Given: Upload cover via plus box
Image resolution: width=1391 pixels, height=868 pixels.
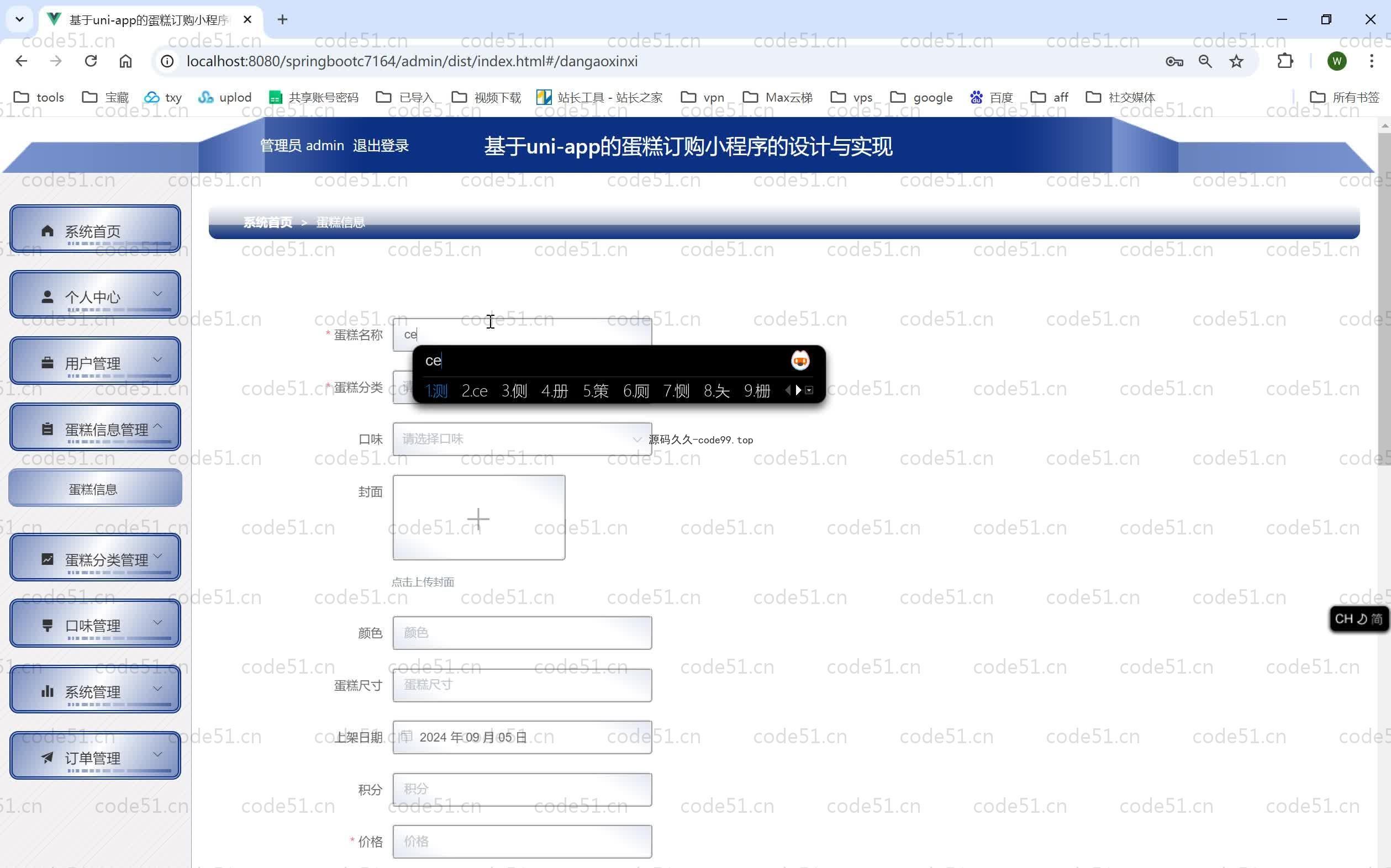Looking at the screenshot, I should [x=478, y=518].
